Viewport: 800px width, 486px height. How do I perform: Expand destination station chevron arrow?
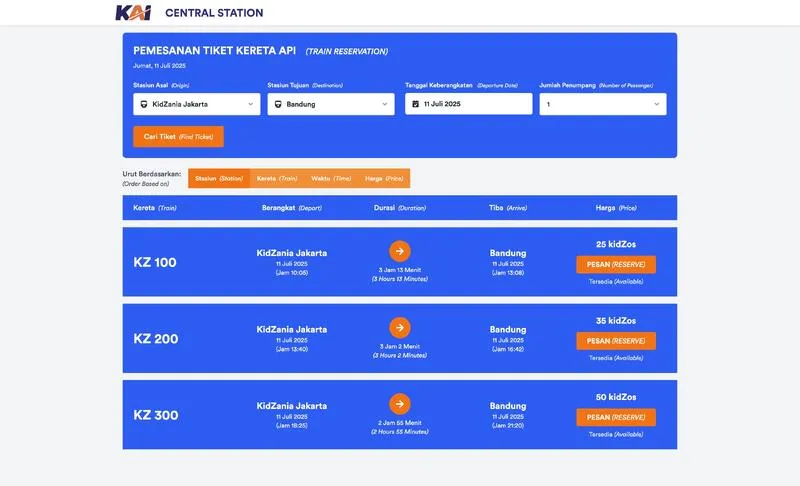click(385, 104)
